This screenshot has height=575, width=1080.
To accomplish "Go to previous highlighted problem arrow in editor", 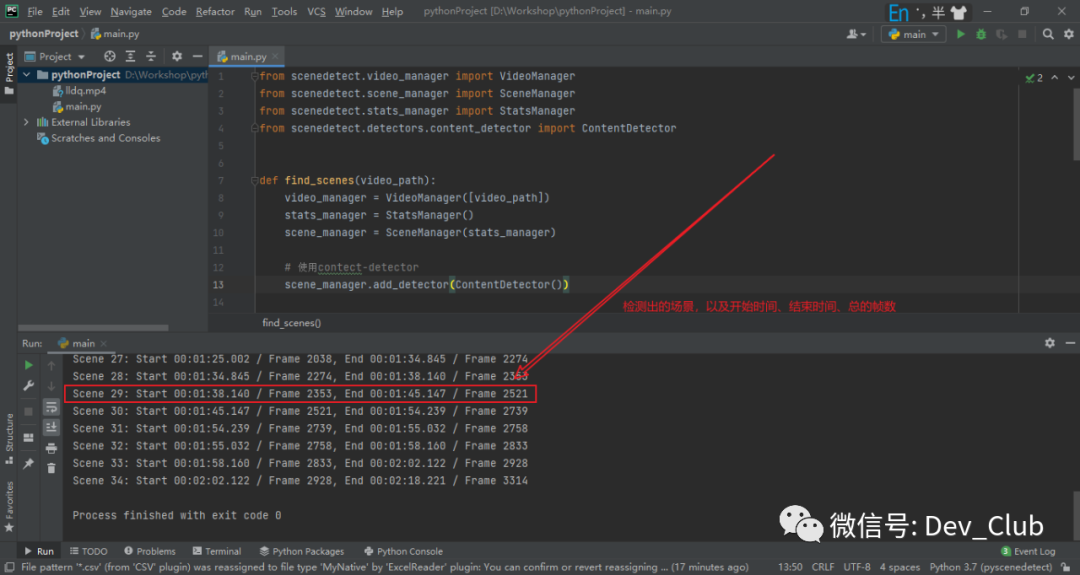I will click(1055, 78).
